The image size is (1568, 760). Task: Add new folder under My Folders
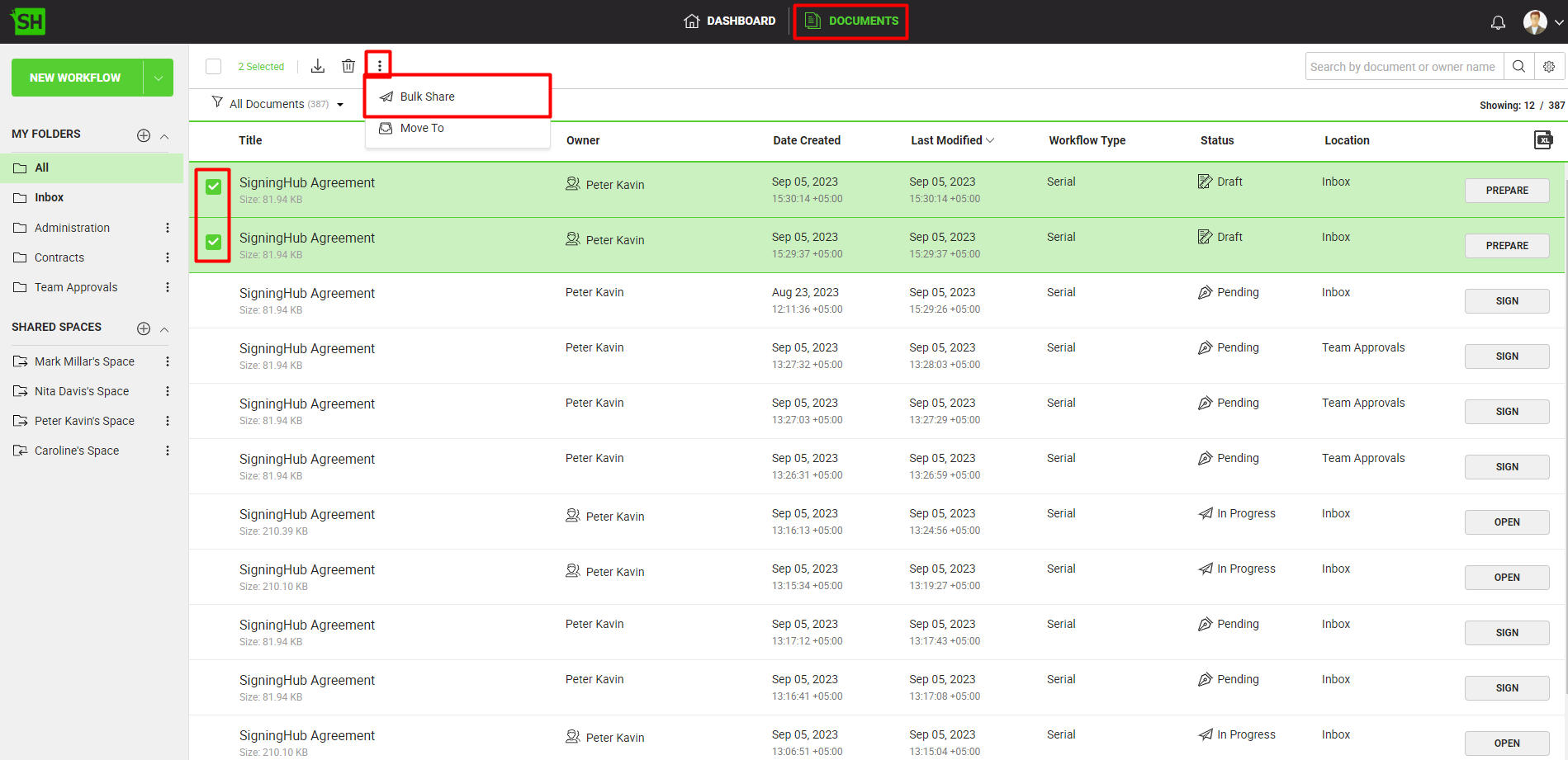[144, 135]
